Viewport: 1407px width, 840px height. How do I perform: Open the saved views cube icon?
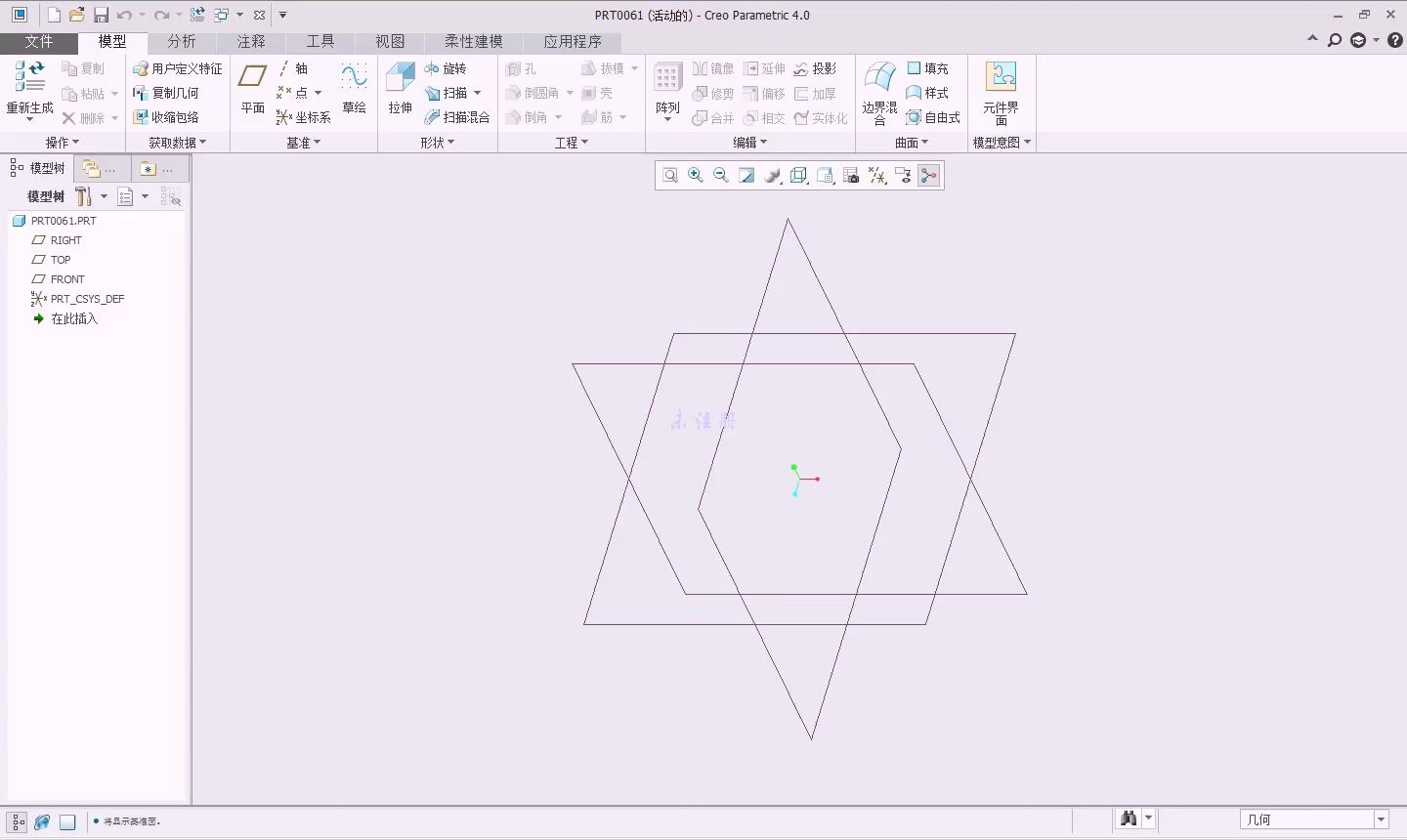click(798, 175)
